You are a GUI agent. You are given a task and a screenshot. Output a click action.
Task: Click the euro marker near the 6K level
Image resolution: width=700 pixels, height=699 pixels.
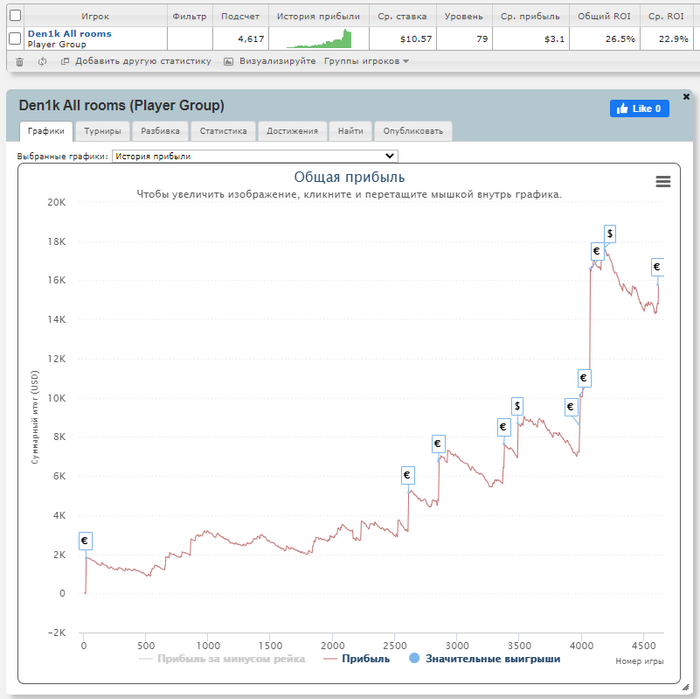pyautogui.click(x=407, y=475)
